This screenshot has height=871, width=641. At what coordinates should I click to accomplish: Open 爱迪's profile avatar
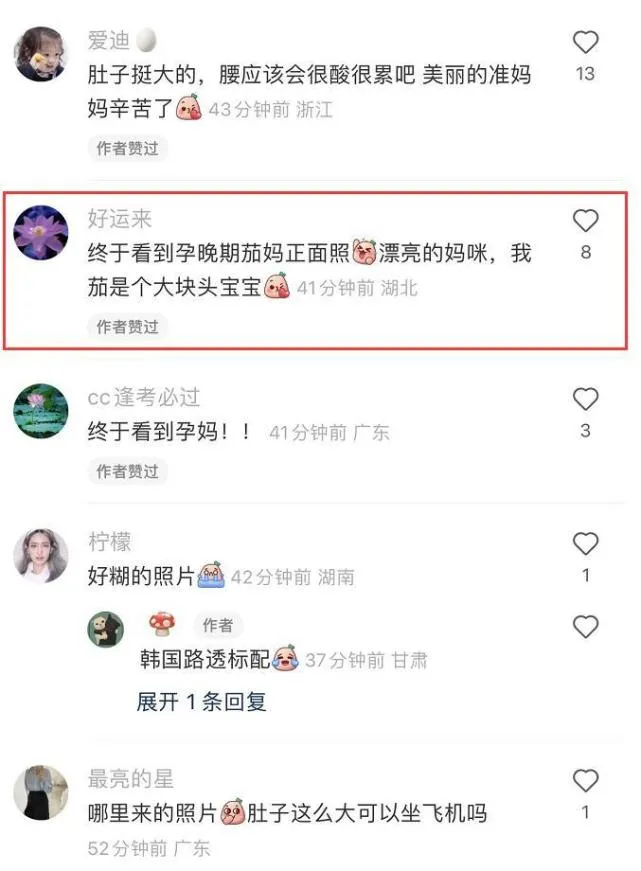[41, 54]
